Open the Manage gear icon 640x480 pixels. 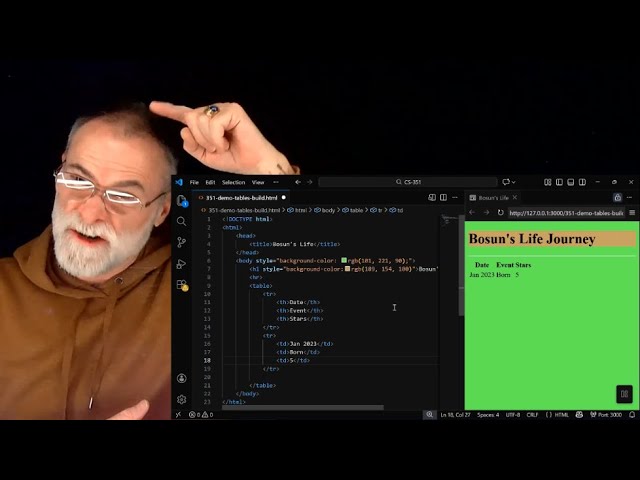coord(182,399)
